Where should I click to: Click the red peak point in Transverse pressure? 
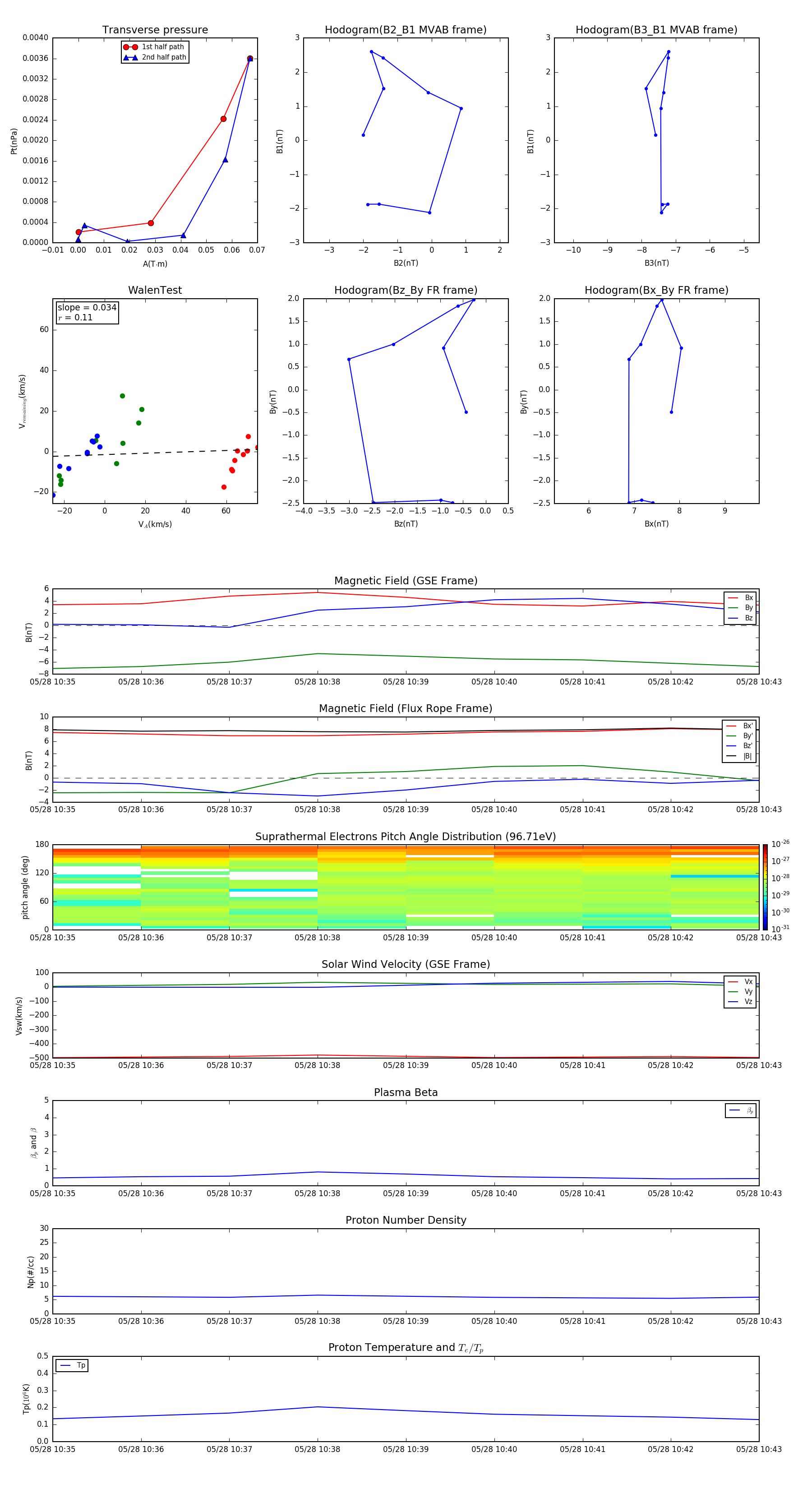click(249, 58)
